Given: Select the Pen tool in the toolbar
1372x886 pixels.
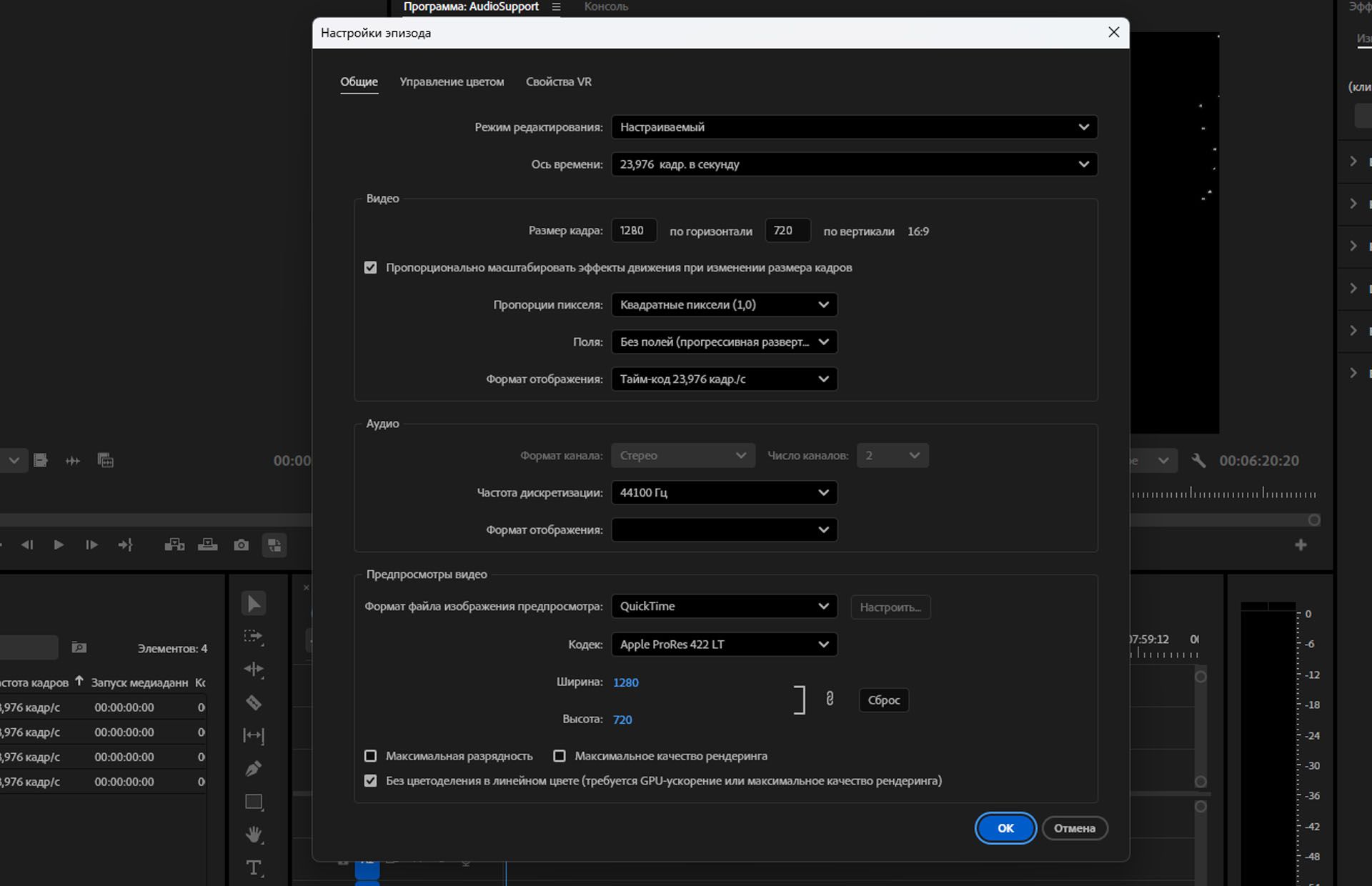Looking at the screenshot, I should [x=254, y=768].
